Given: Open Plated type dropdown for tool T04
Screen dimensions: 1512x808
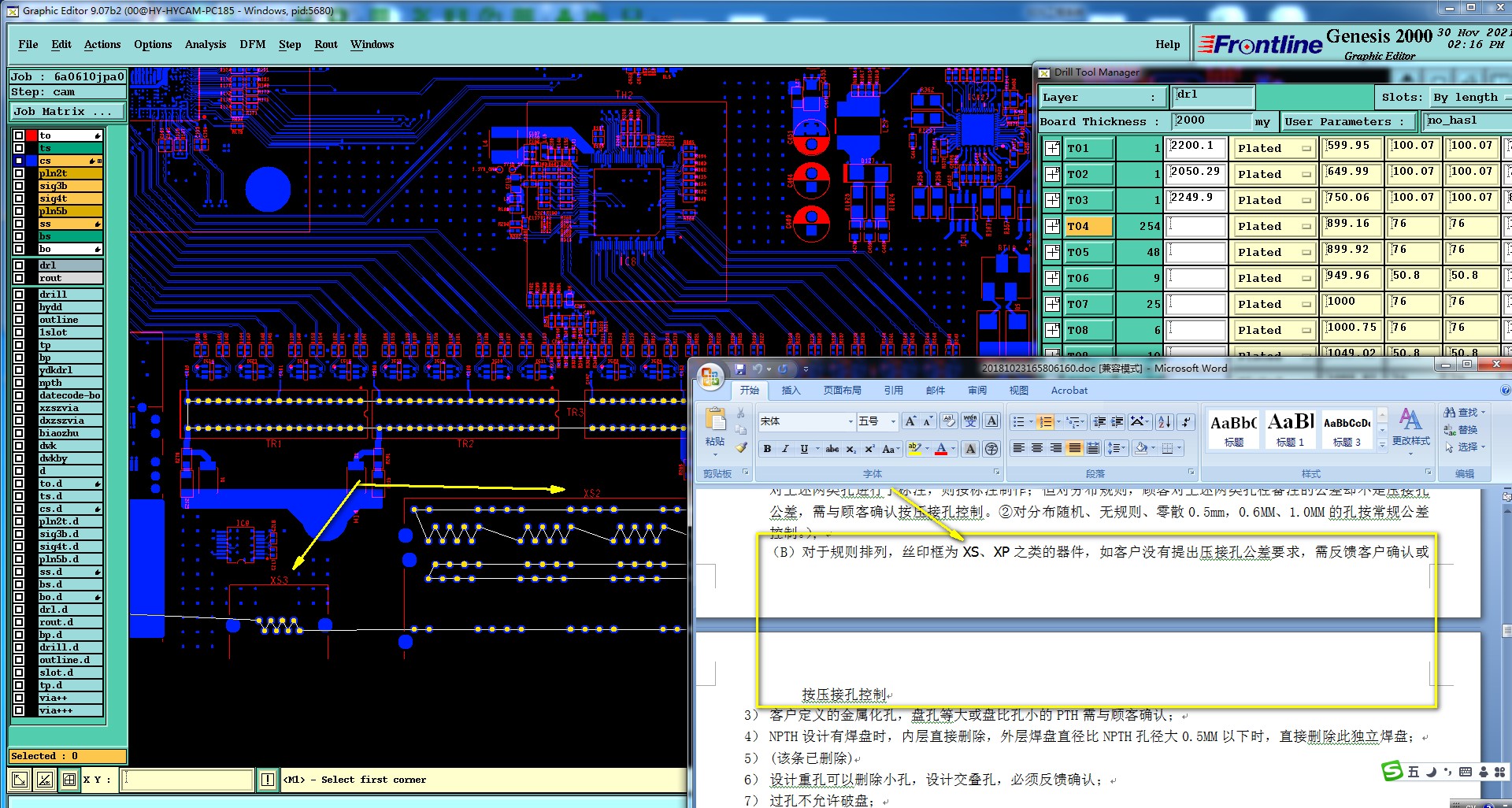Looking at the screenshot, I should pyautogui.click(x=1274, y=226).
